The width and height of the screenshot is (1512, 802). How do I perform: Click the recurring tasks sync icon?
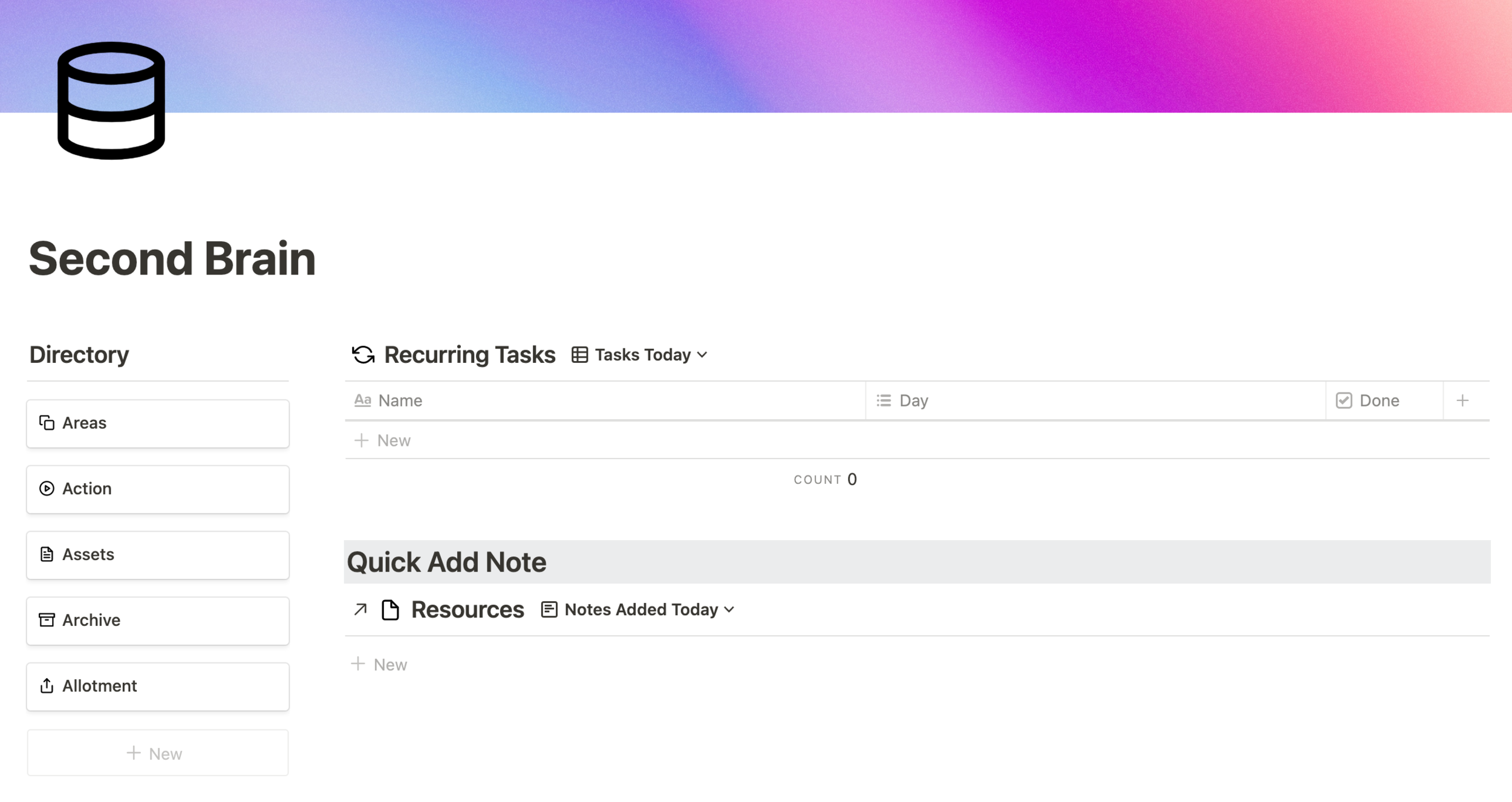362,354
